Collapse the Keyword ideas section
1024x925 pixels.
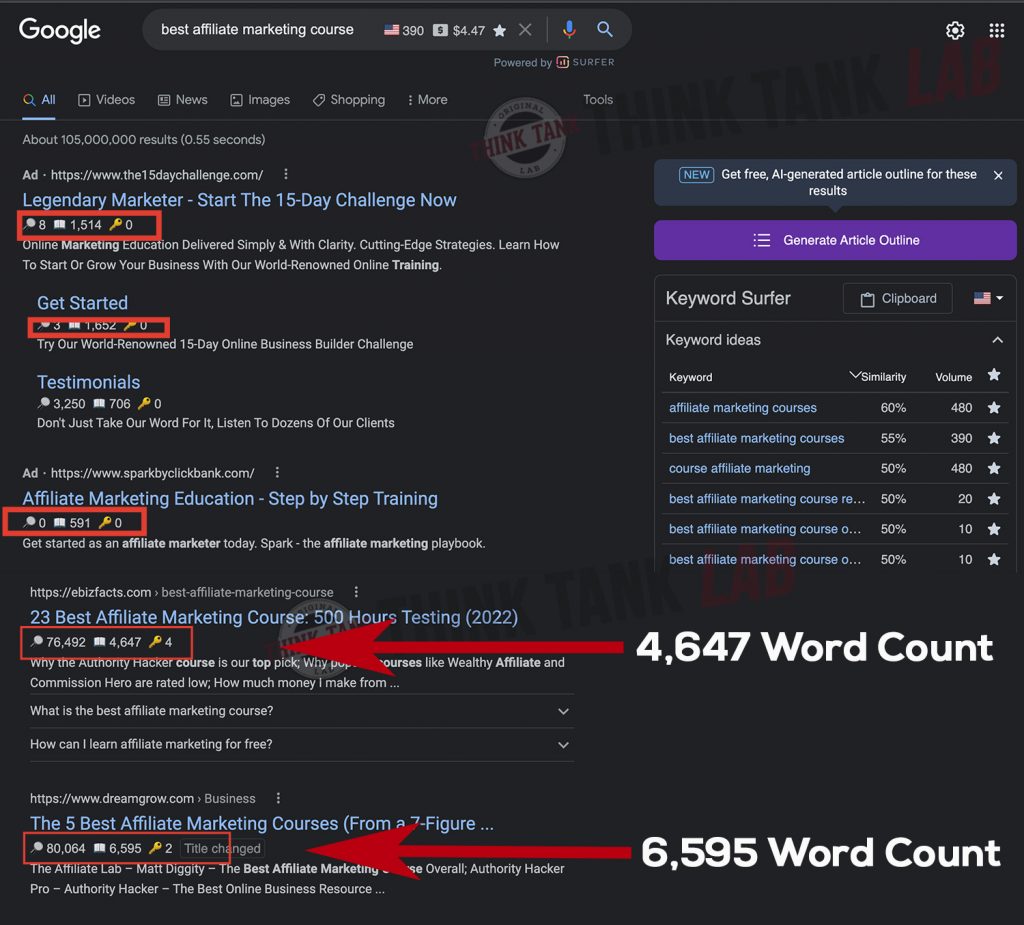[997, 340]
